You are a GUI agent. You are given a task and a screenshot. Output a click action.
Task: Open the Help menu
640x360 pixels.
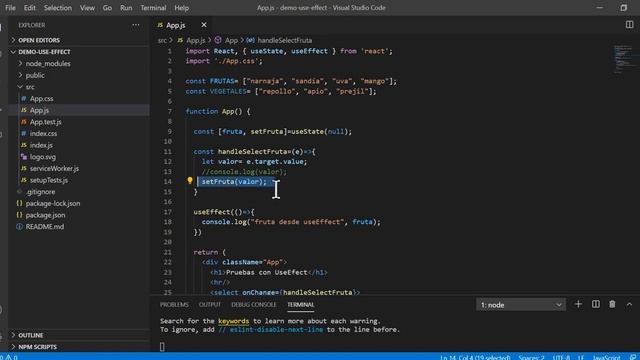[182, 8]
